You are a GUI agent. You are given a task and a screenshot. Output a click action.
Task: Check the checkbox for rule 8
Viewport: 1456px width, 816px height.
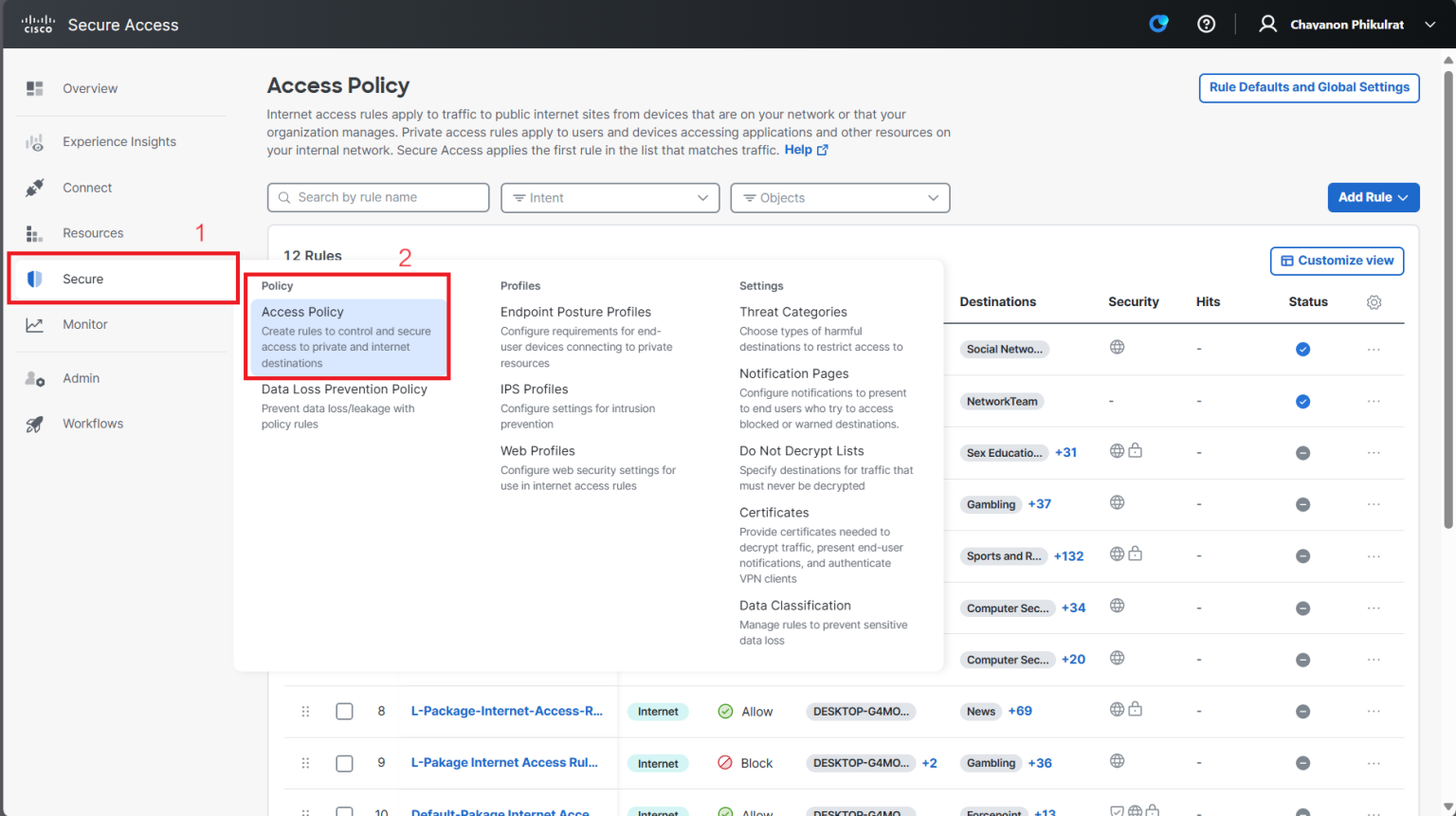pos(344,711)
